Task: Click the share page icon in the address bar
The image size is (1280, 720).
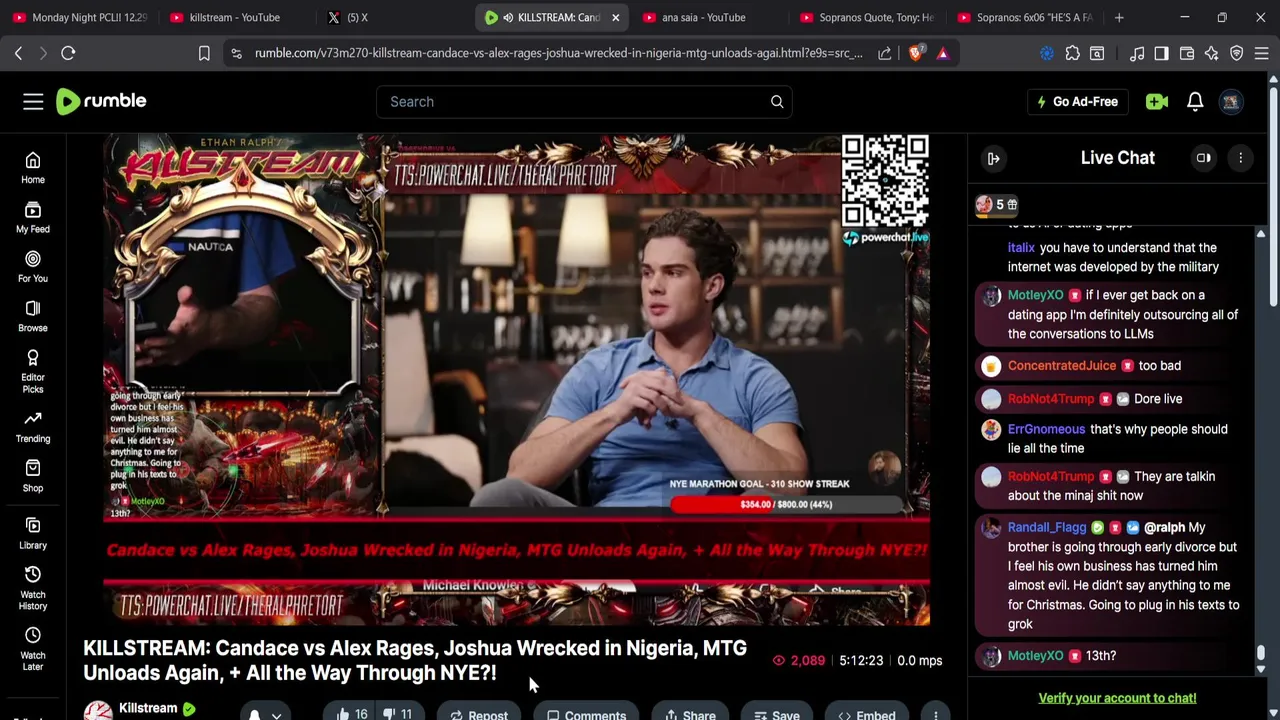Action: pyautogui.click(x=885, y=53)
